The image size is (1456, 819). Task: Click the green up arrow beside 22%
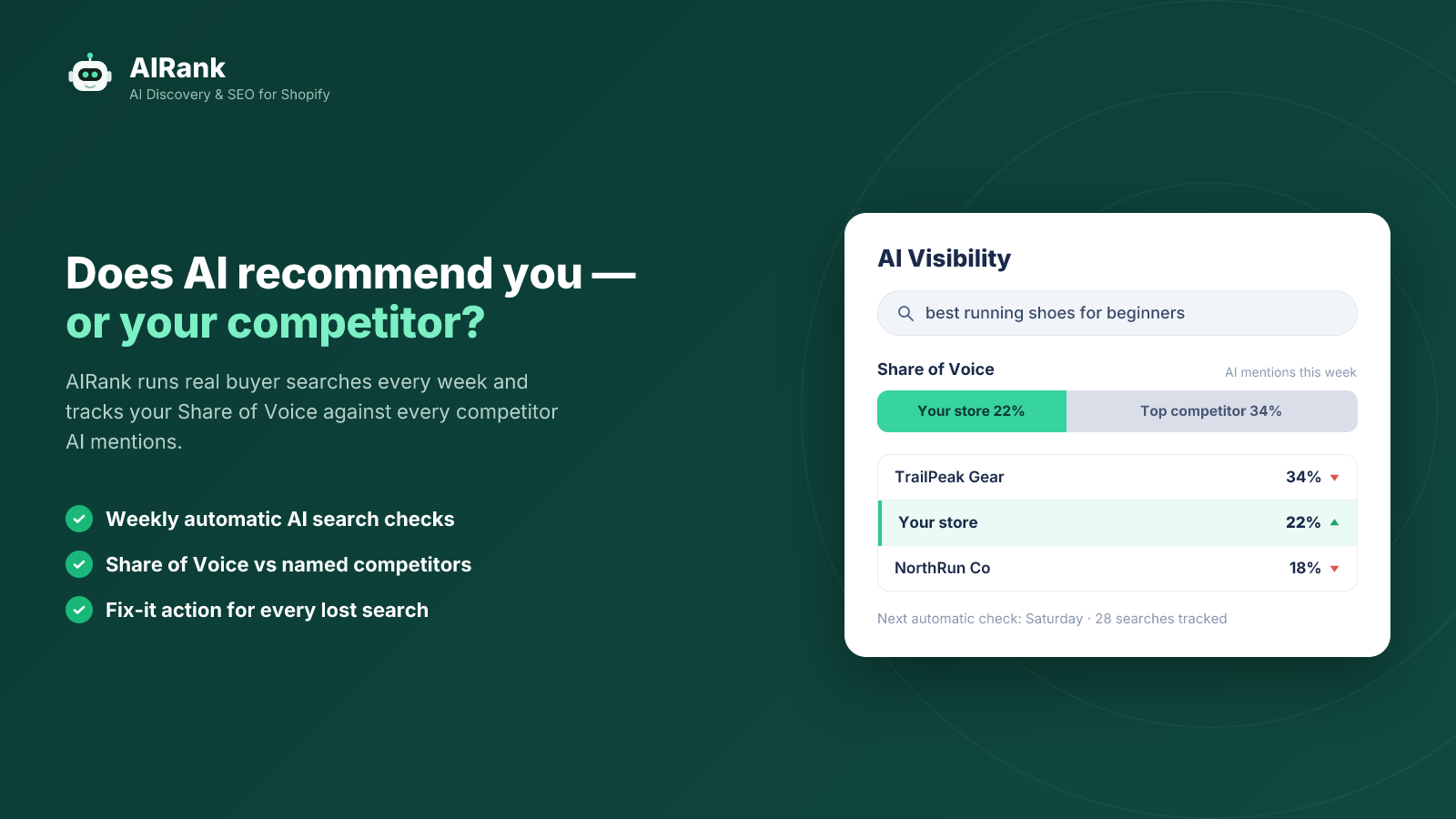coord(1335,522)
